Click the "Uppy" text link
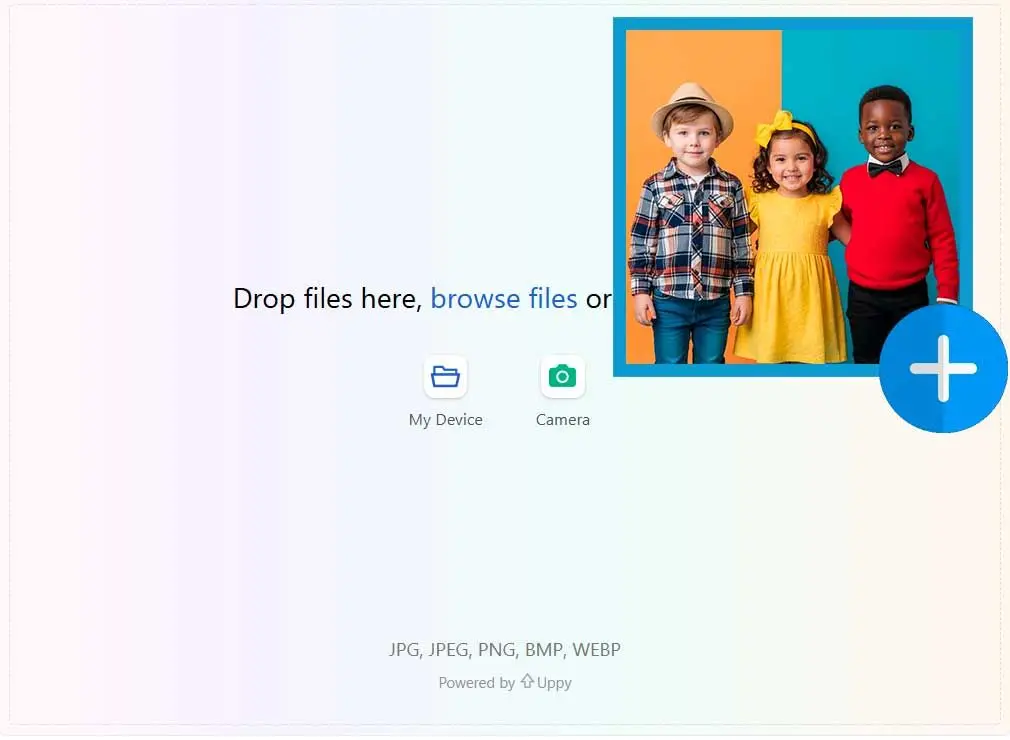 coord(554,683)
